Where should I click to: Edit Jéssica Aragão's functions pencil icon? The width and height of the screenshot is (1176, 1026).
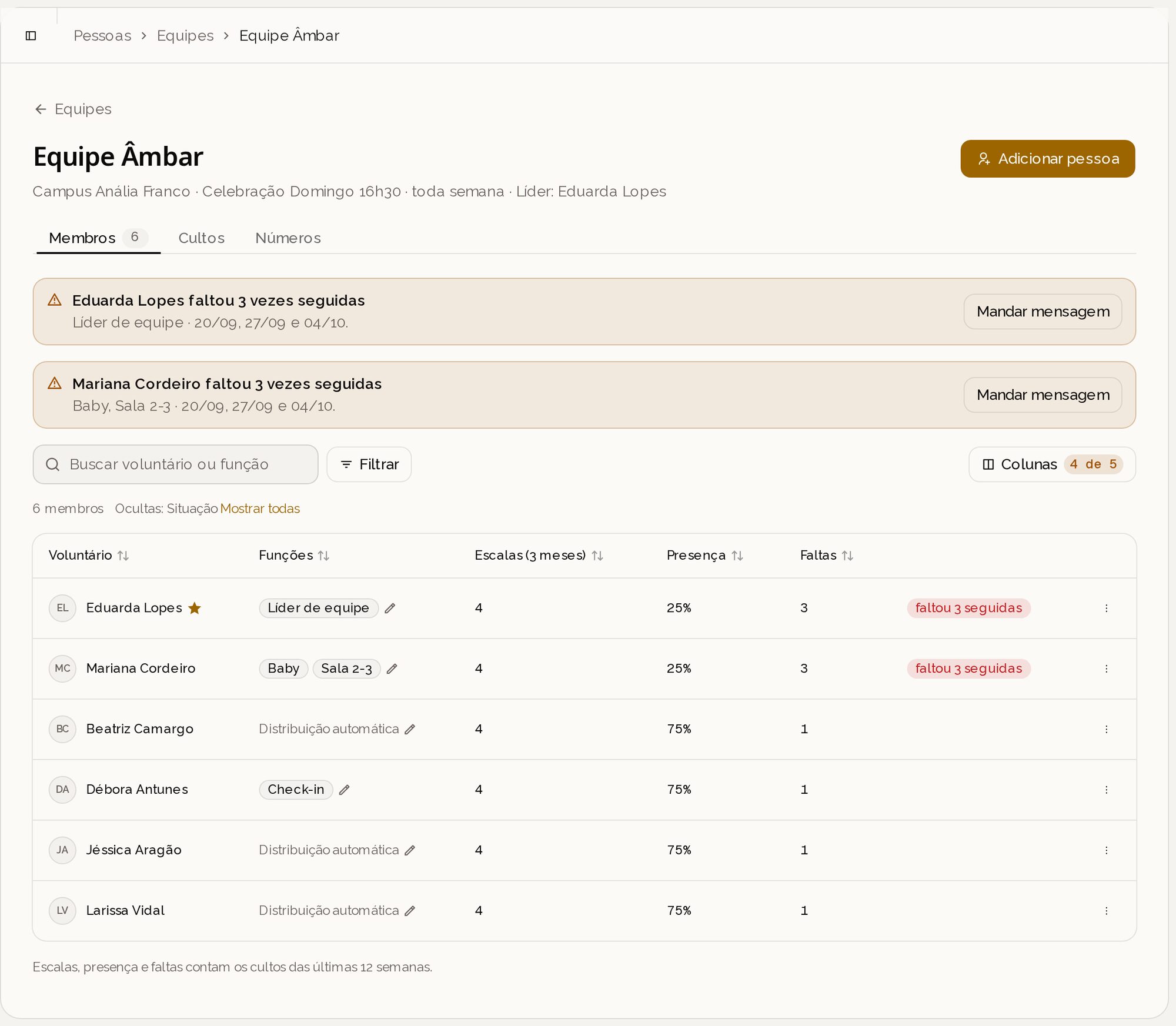(410, 851)
